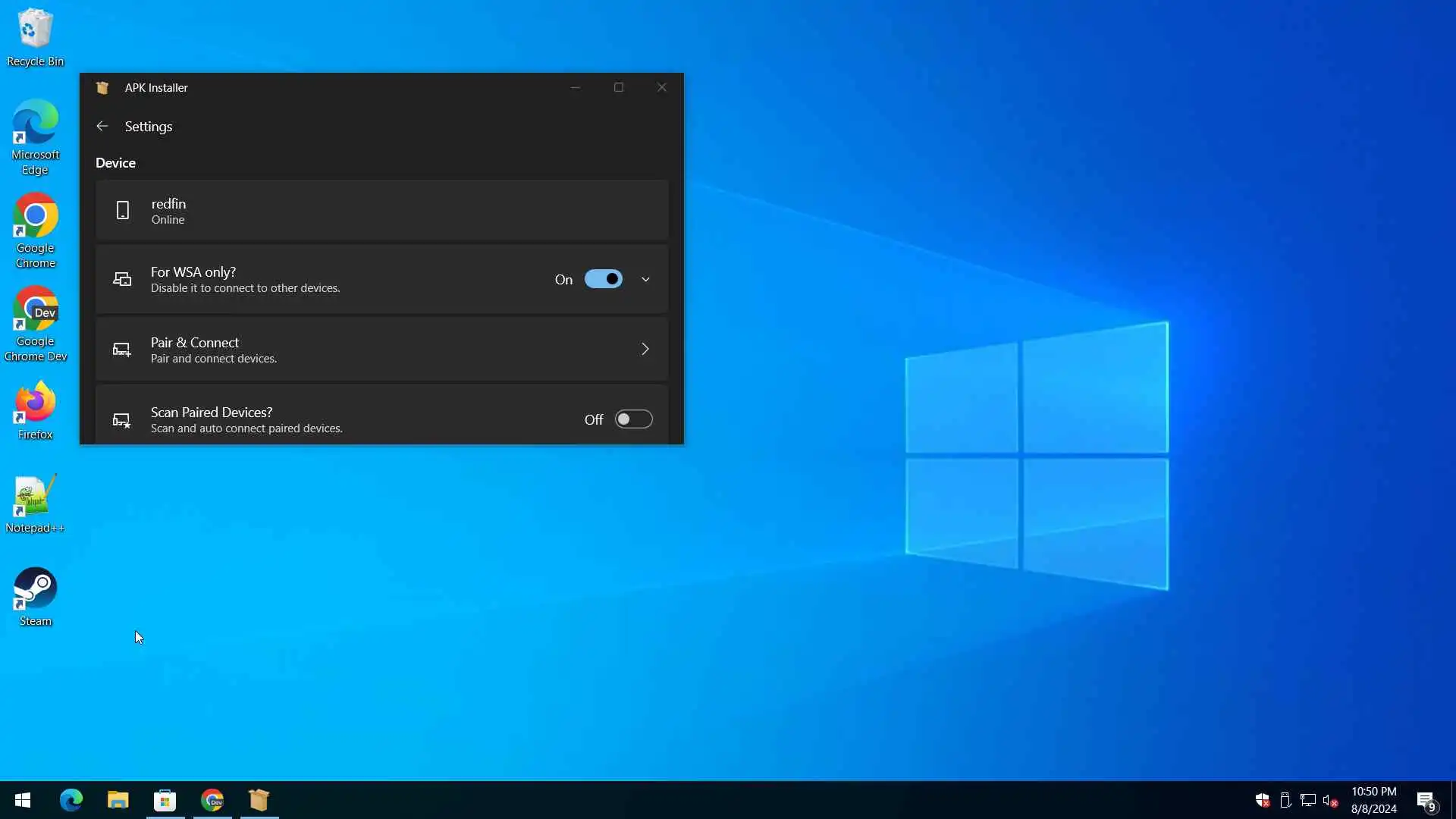Click the Pair & Connect device icon
This screenshot has width=1456, height=819.
point(121,350)
